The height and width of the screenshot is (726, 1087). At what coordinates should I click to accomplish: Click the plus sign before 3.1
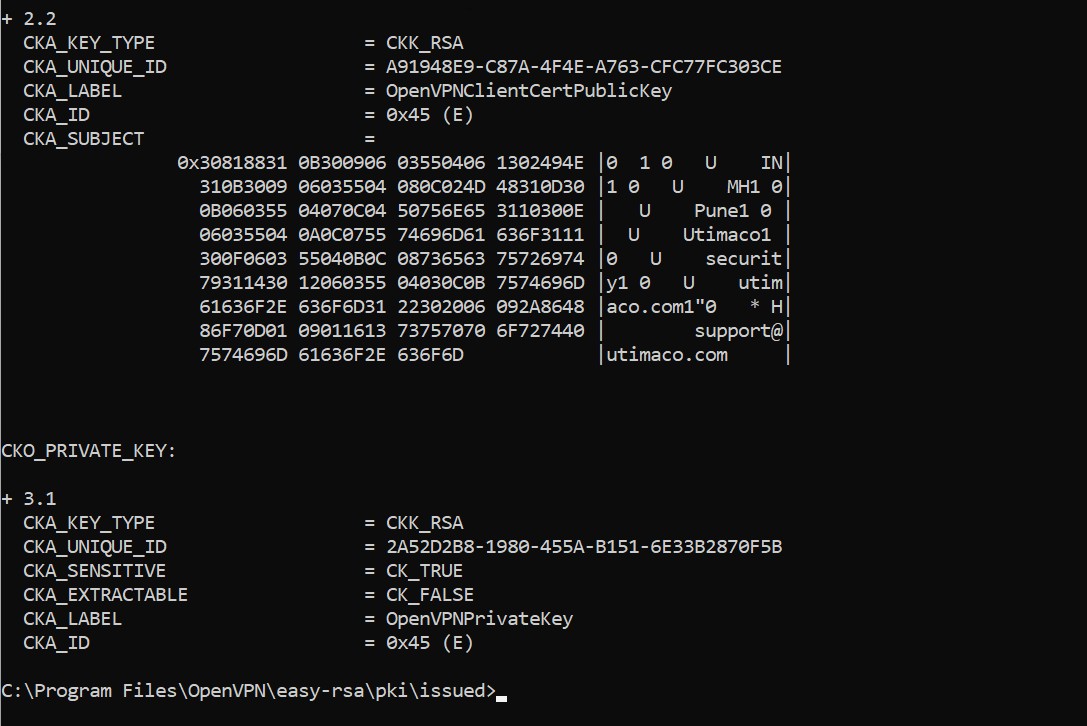7,499
